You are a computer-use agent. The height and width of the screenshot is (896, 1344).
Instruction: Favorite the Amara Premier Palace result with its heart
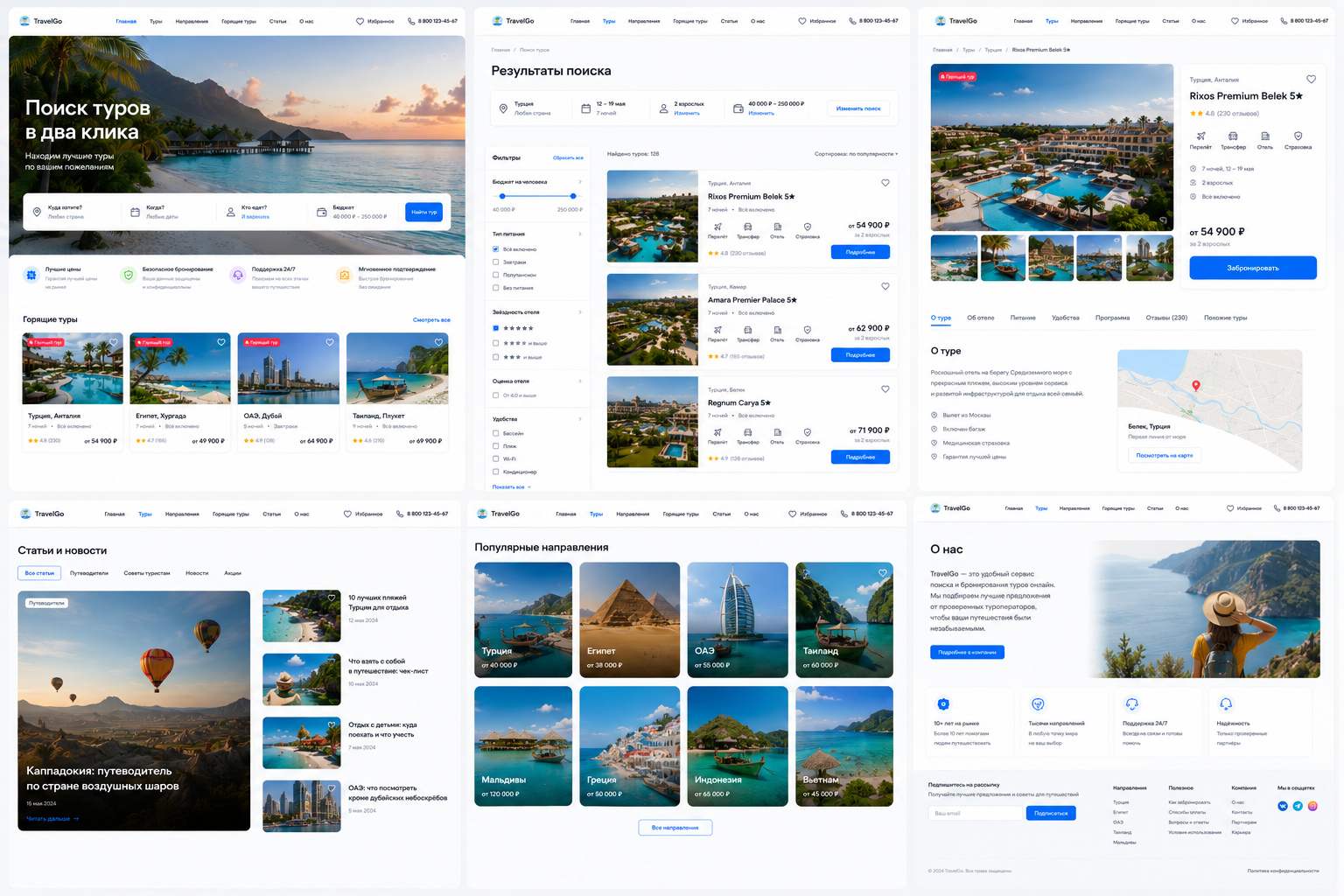885,286
